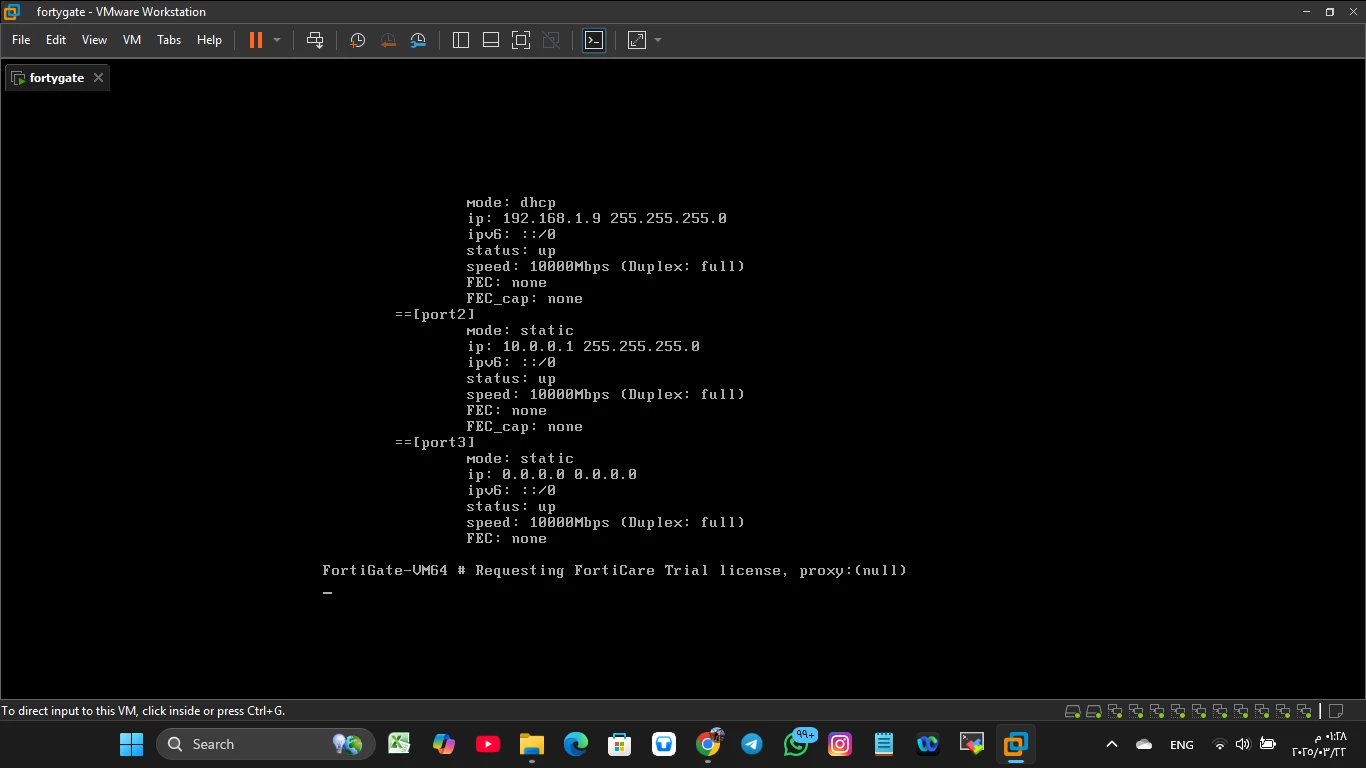This screenshot has height=768, width=1366.
Task: Open the Windows Start menu
Action: [131, 744]
